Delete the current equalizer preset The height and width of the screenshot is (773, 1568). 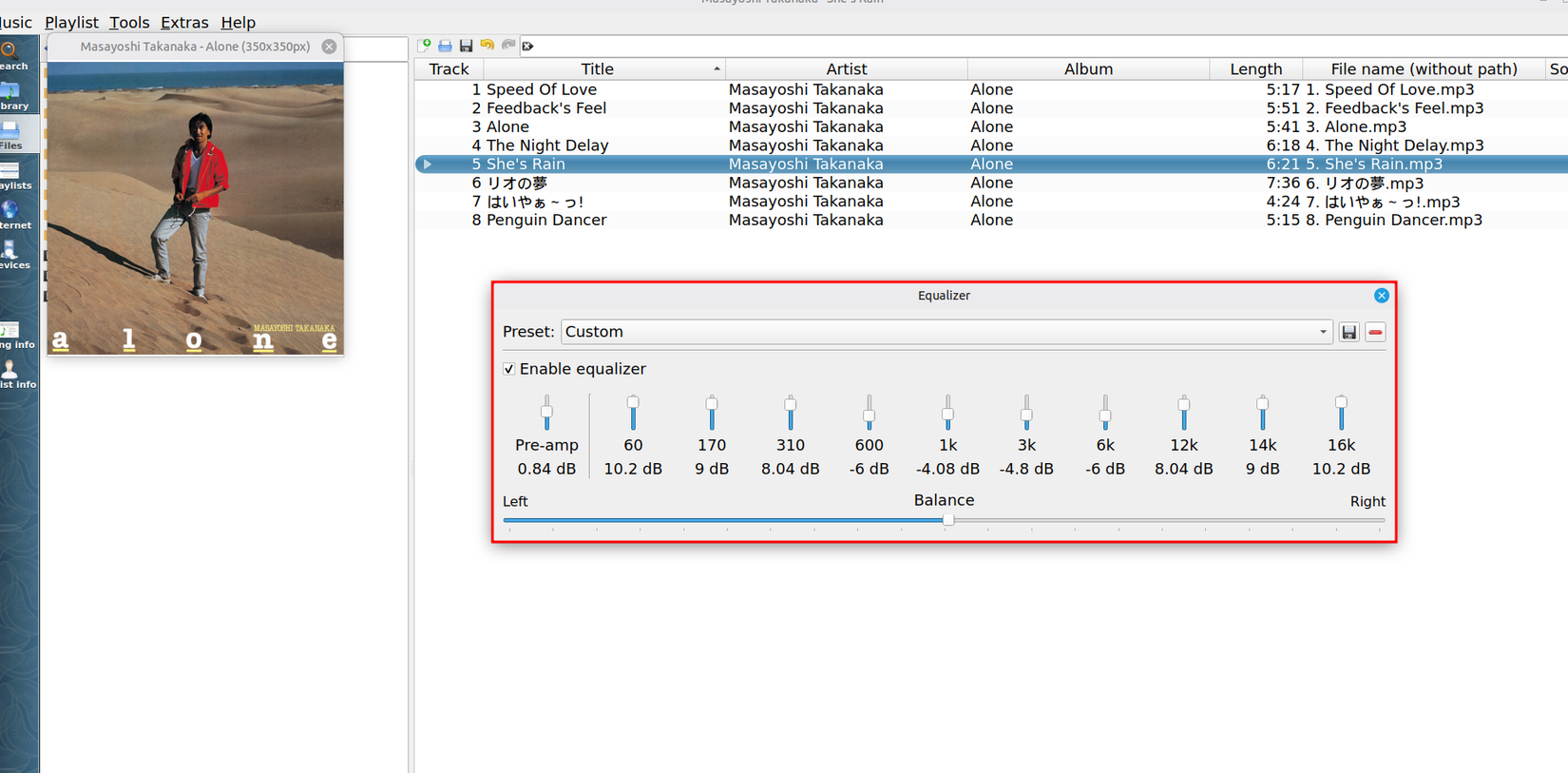tap(1375, 332)
